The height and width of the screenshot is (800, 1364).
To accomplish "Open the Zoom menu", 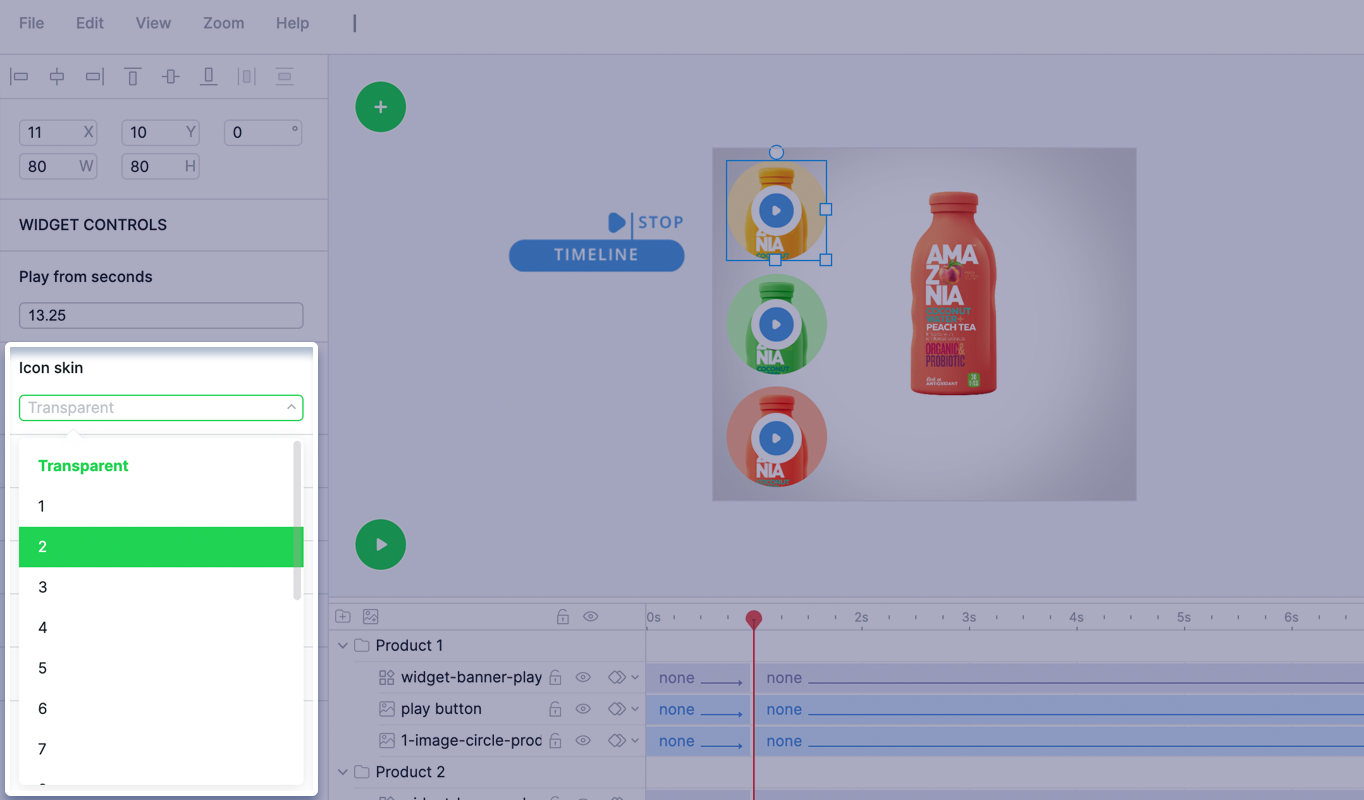I will click(x=223, y=23).
